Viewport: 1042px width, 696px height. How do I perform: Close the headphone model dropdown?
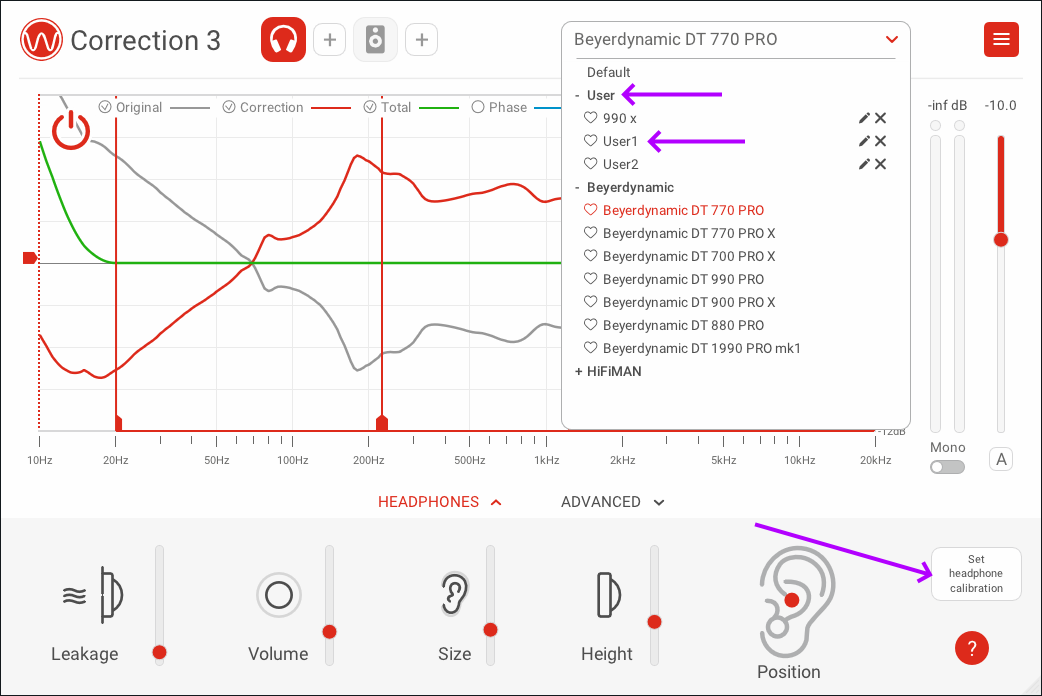891,40
